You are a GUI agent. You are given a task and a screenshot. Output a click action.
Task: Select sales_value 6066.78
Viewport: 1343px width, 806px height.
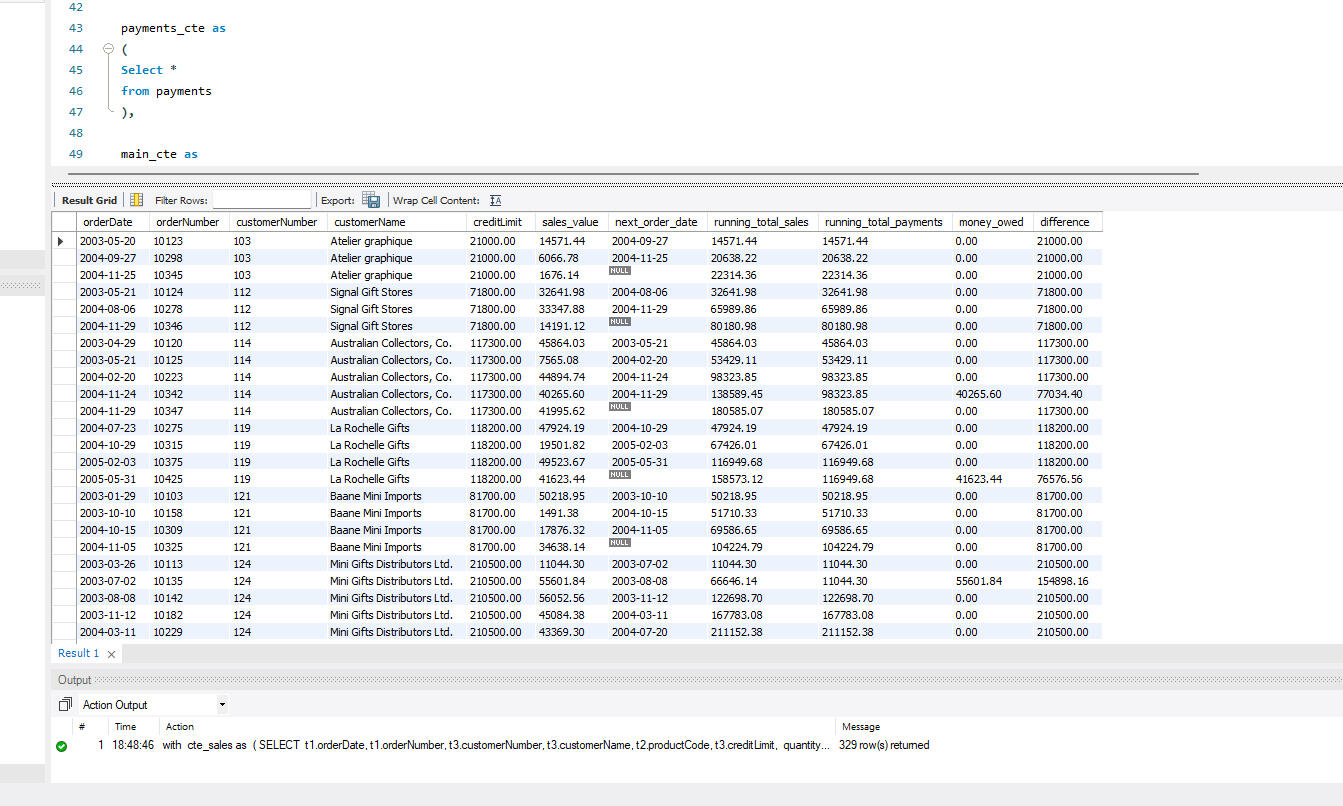click(559, 258)
